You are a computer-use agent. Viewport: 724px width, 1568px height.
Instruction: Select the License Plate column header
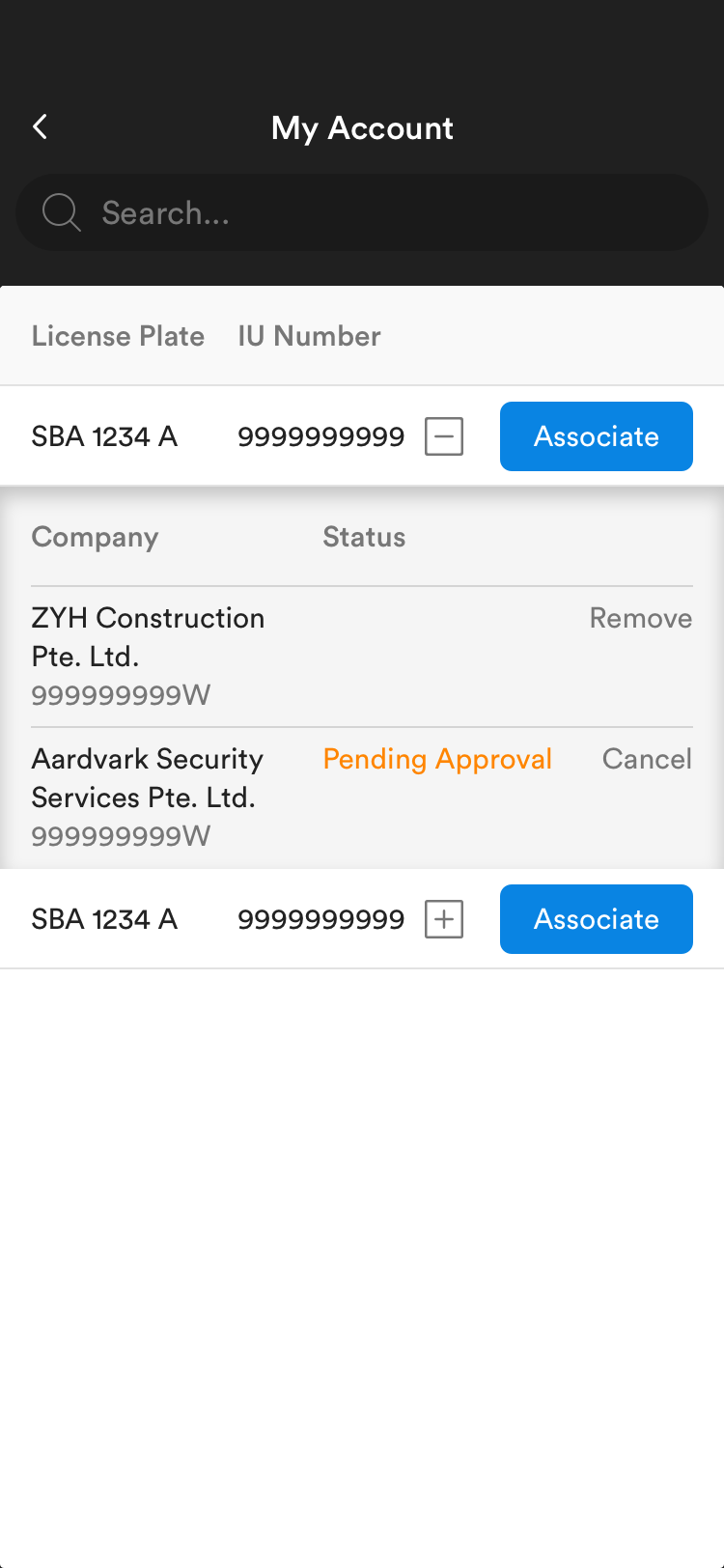[118, 336]
